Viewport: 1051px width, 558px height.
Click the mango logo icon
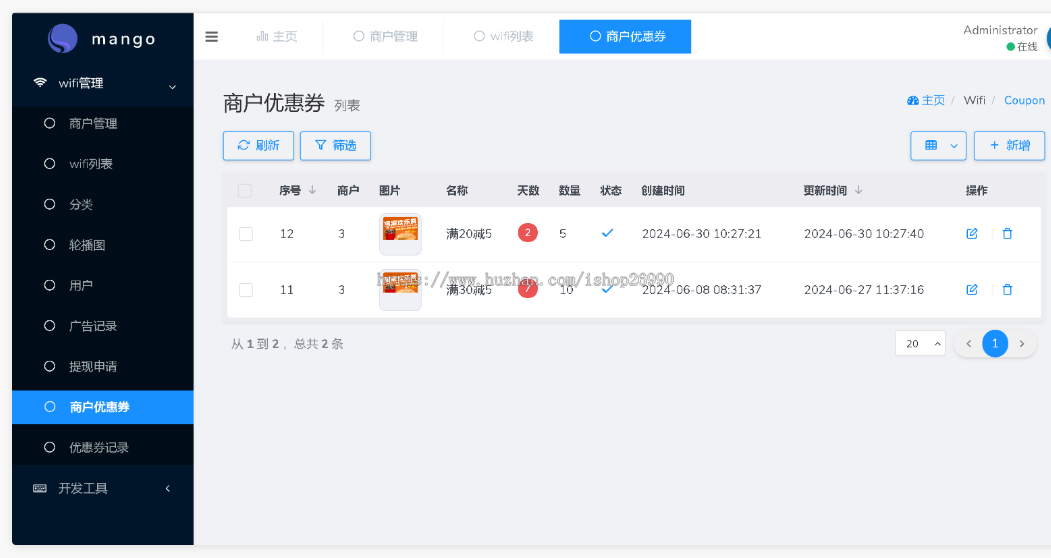63,38
